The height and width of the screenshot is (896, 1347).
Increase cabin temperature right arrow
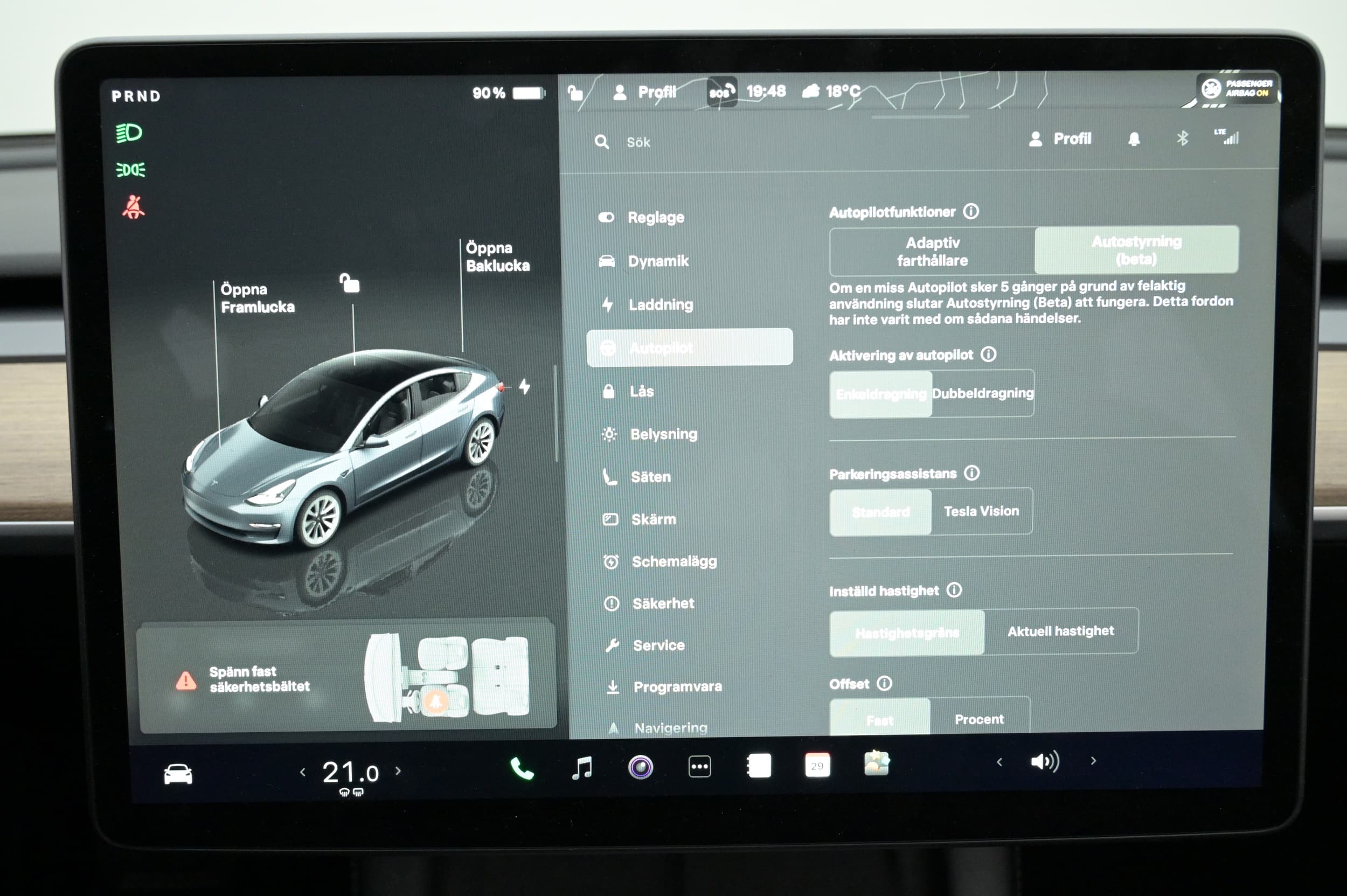pos(398,771)
